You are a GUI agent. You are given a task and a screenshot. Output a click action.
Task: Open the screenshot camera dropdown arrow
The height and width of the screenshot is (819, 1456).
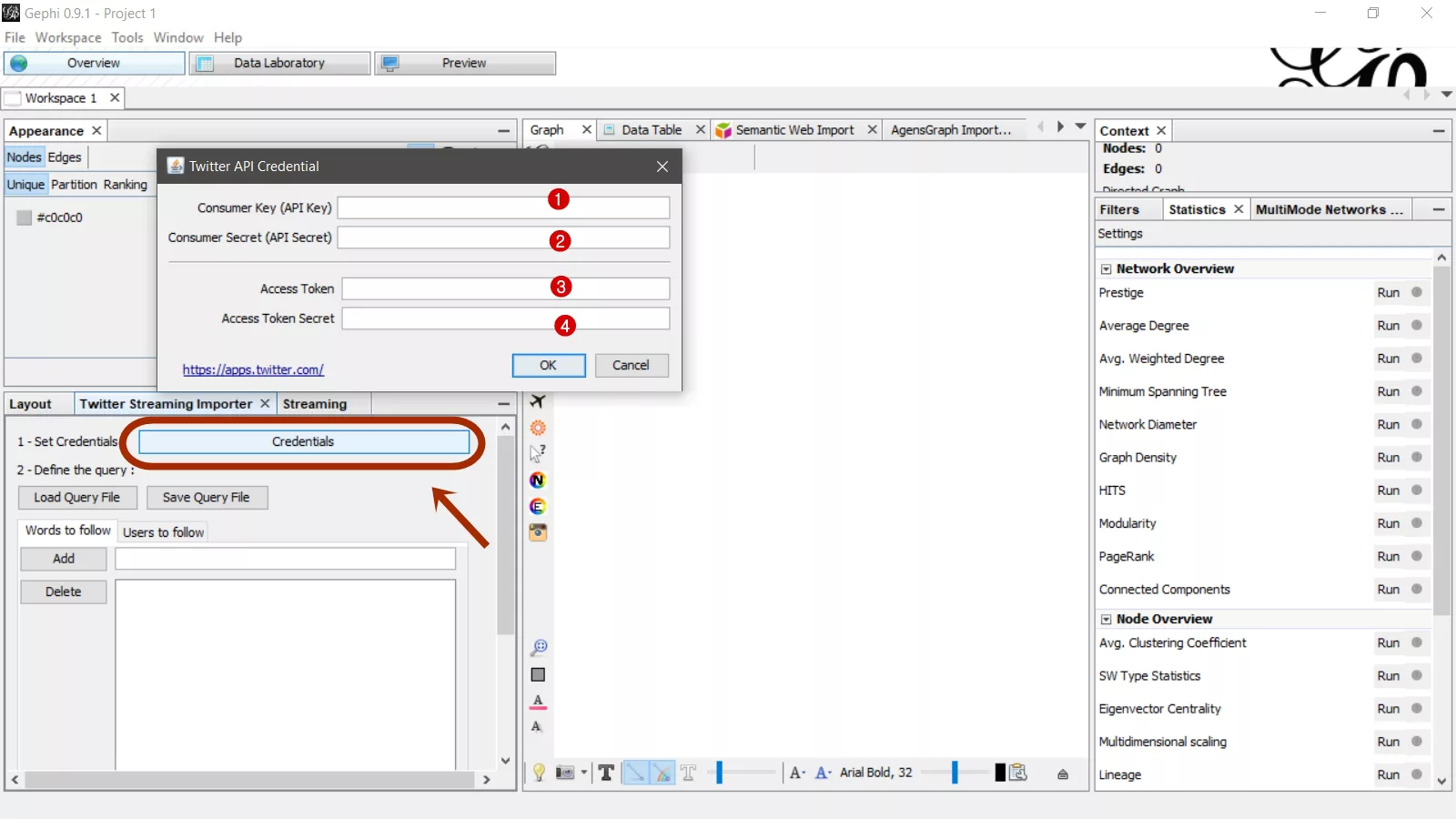584,773
